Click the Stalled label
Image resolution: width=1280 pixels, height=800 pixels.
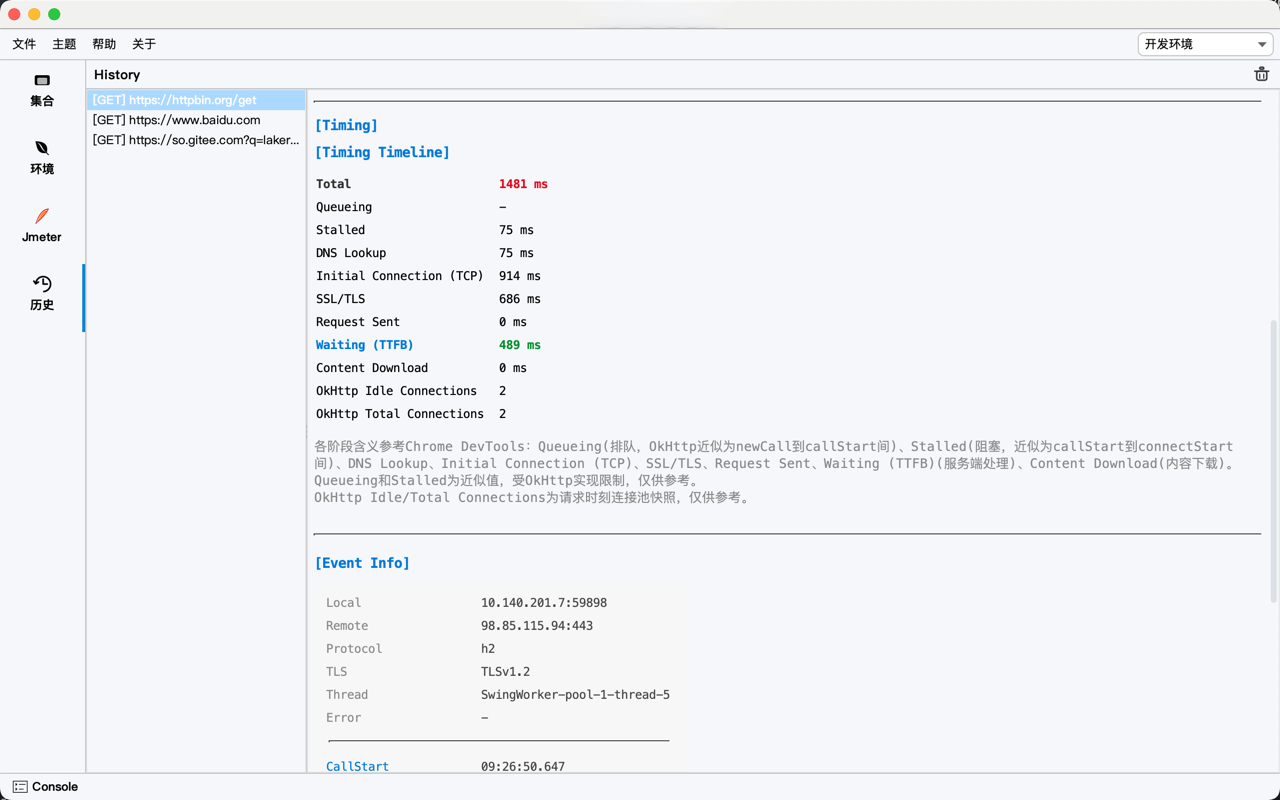point(341,230)
